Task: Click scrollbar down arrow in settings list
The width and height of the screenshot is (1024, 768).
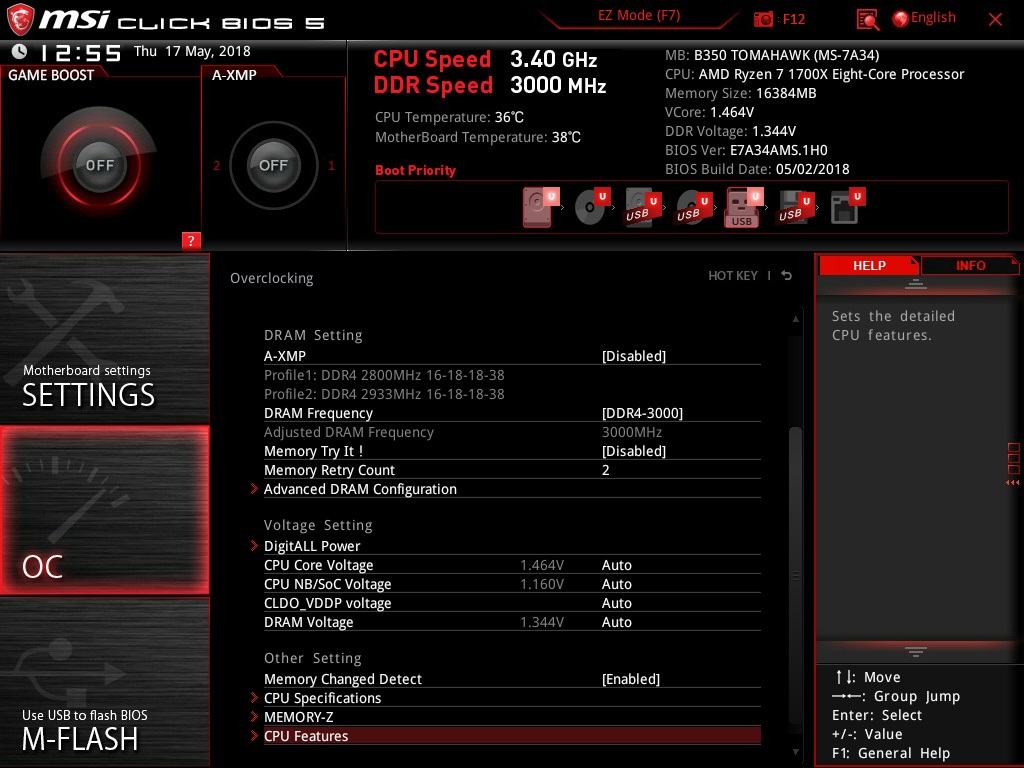Action: [795, 752]
